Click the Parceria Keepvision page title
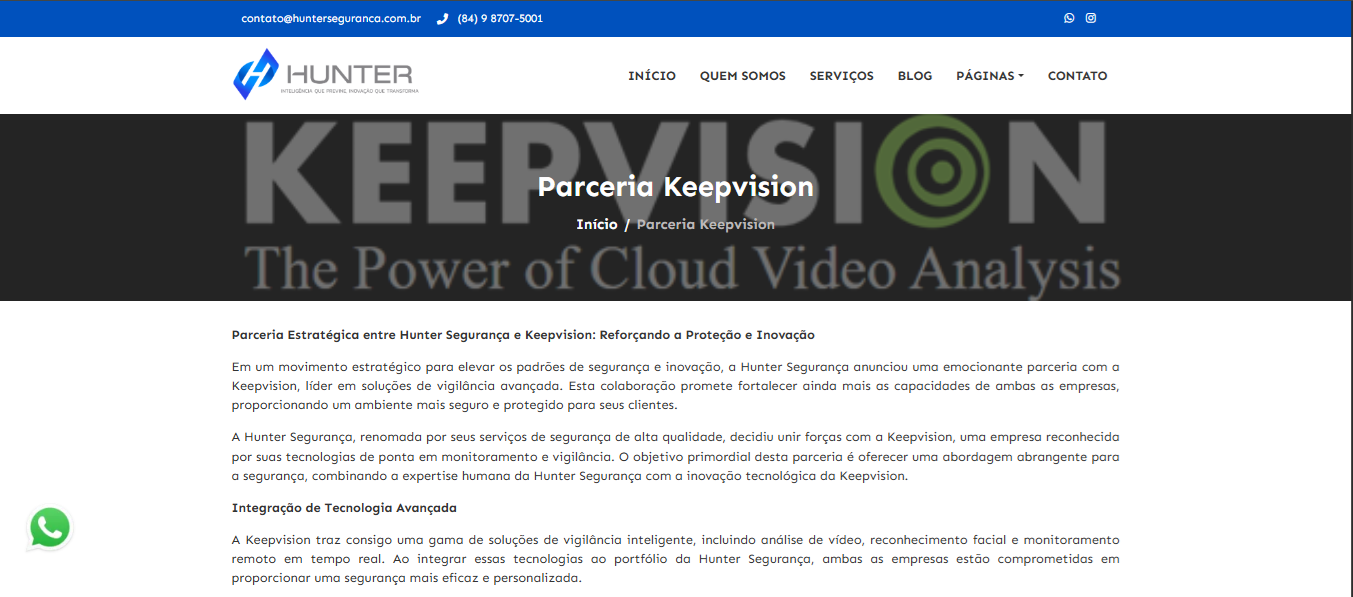The width and height of the screenshot is (1353, 597). point(675,187)
